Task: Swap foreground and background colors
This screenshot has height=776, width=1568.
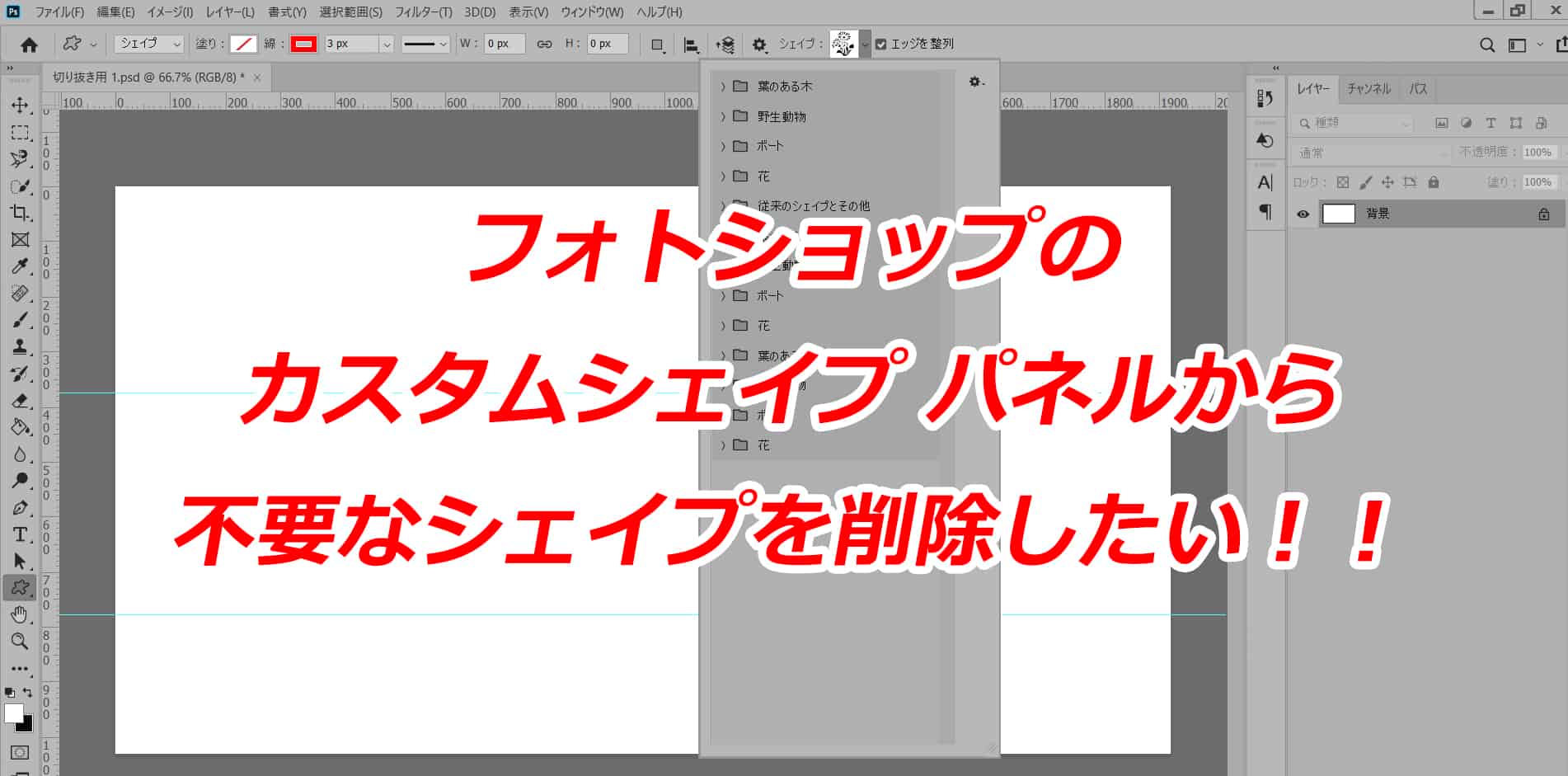Action: click(x=28, y=692)
